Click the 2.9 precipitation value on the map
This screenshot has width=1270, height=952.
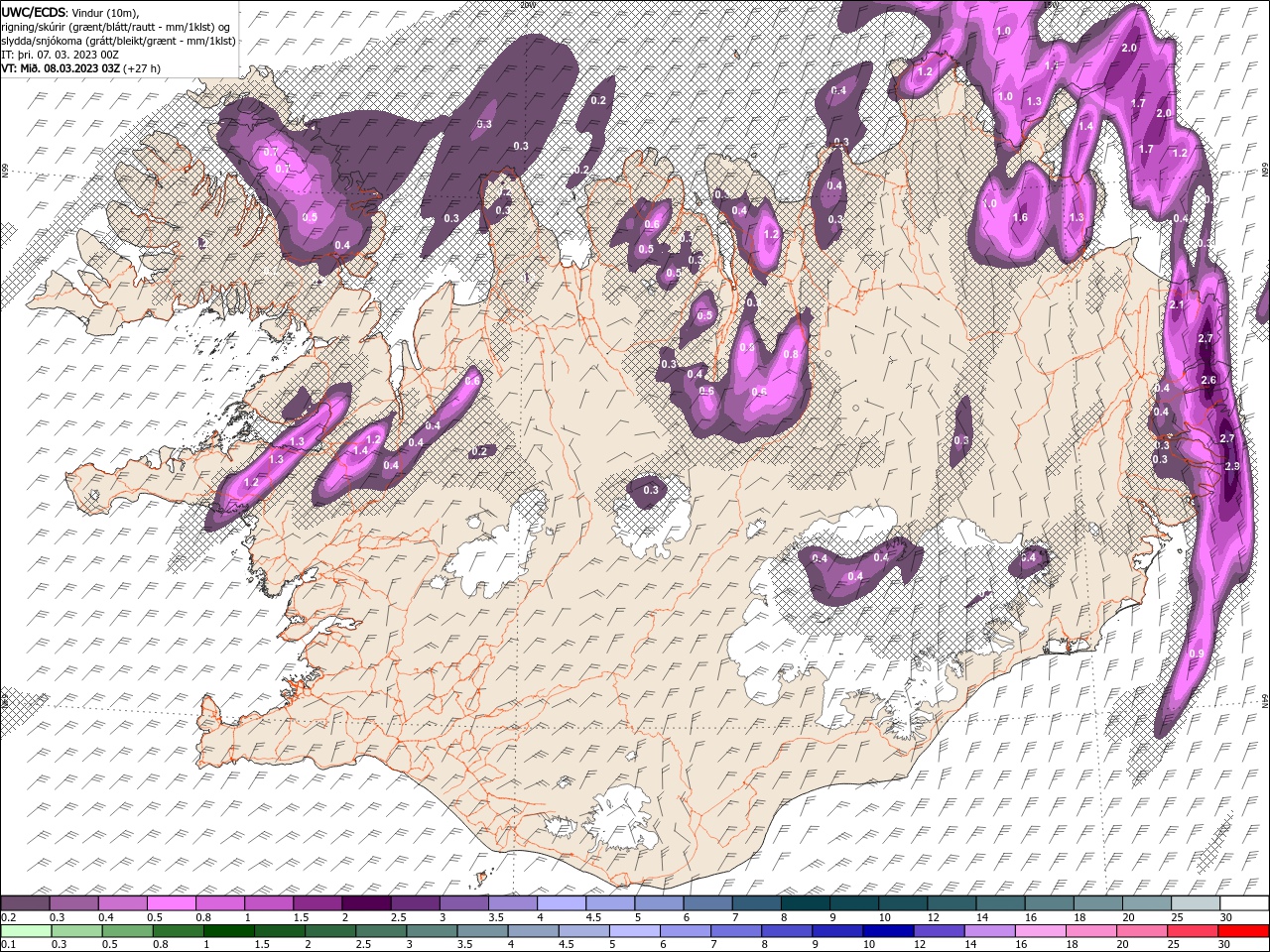pos(1232,466)
